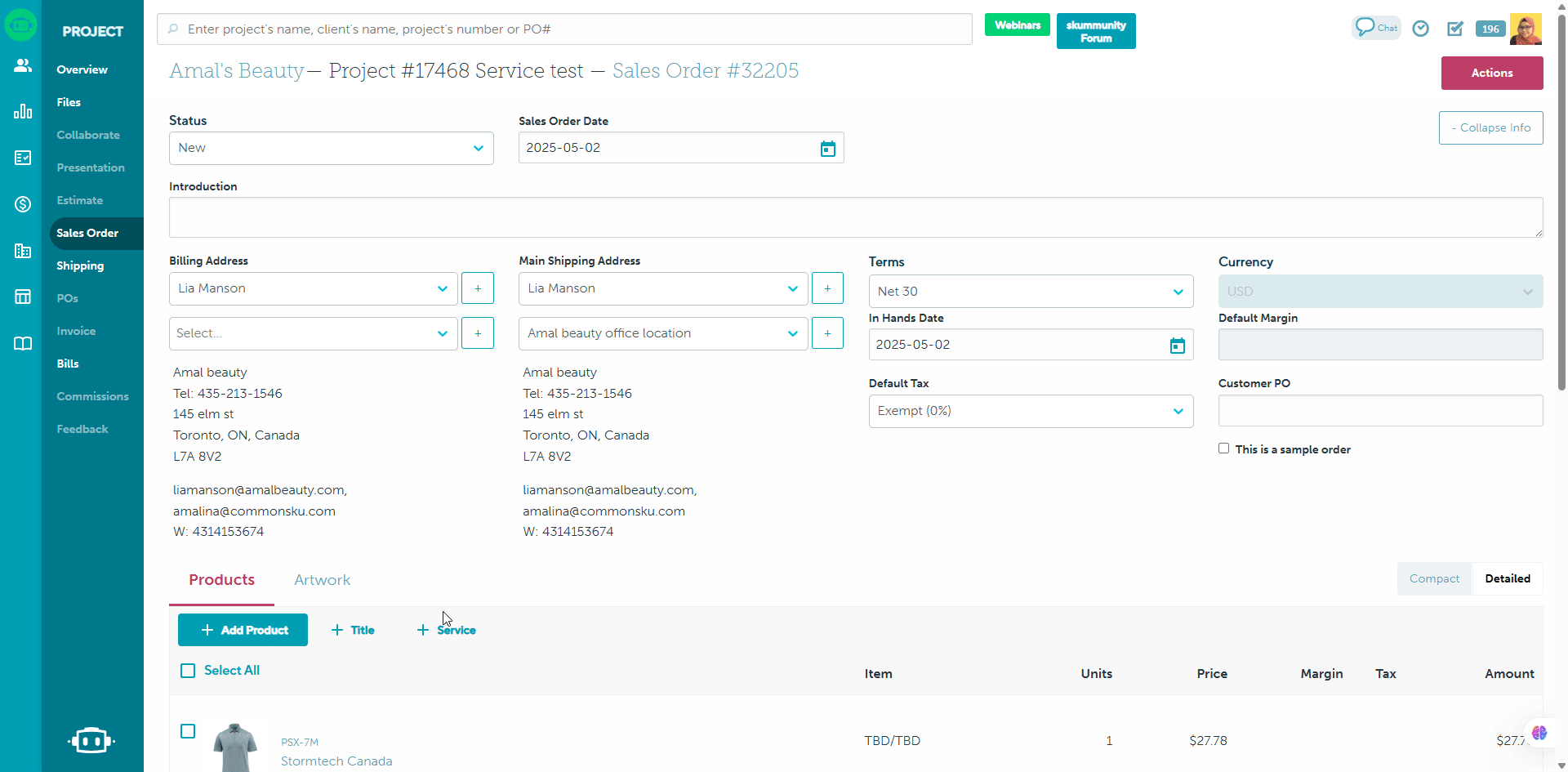
Task: Open the Terms dropdown set to Net 30
Action: pos(1030,292)
